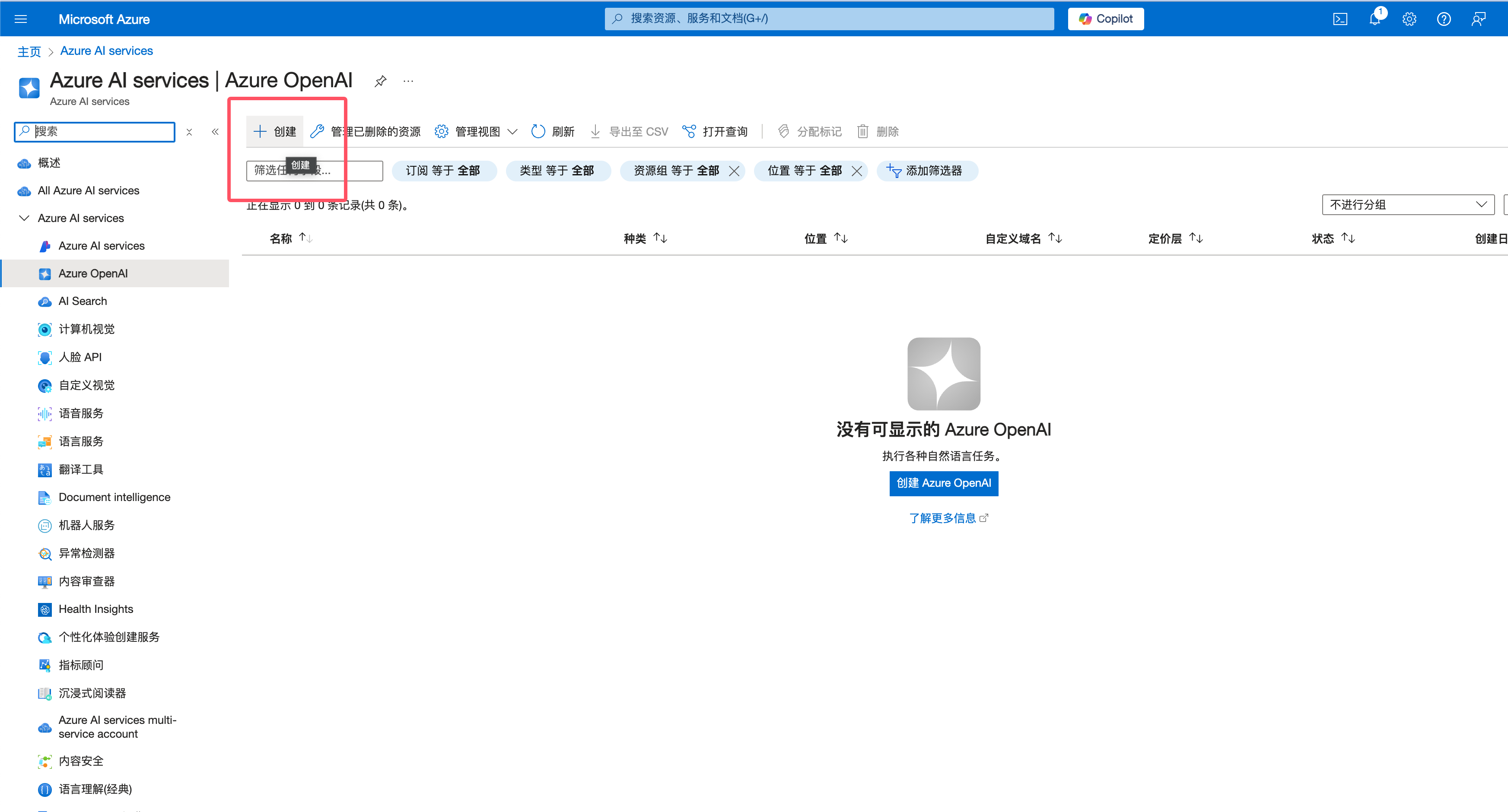
Task: Open the 位置 等于 全部 filter
Action: coord(805,171)
